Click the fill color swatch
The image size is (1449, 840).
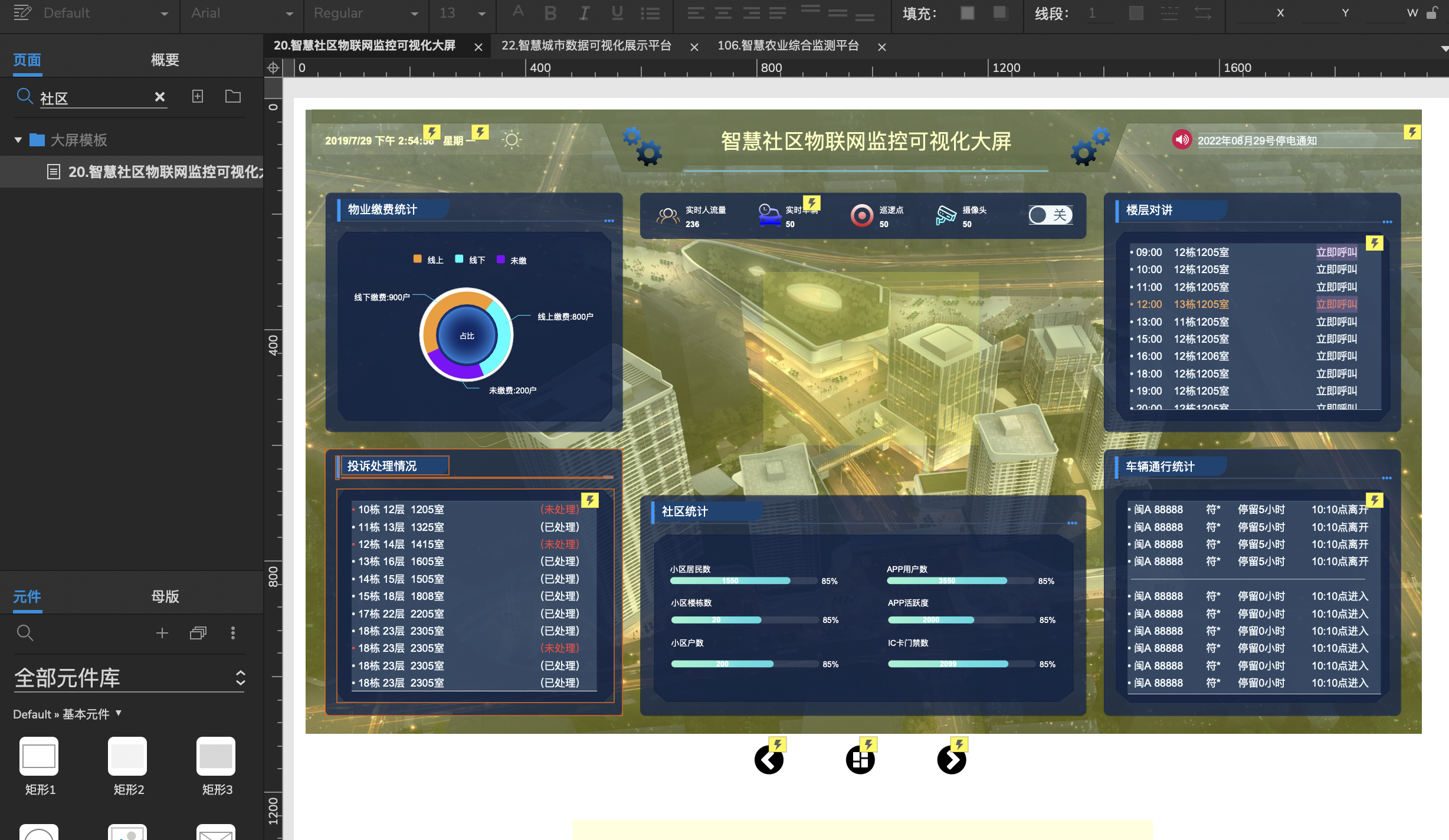[967, 13]
